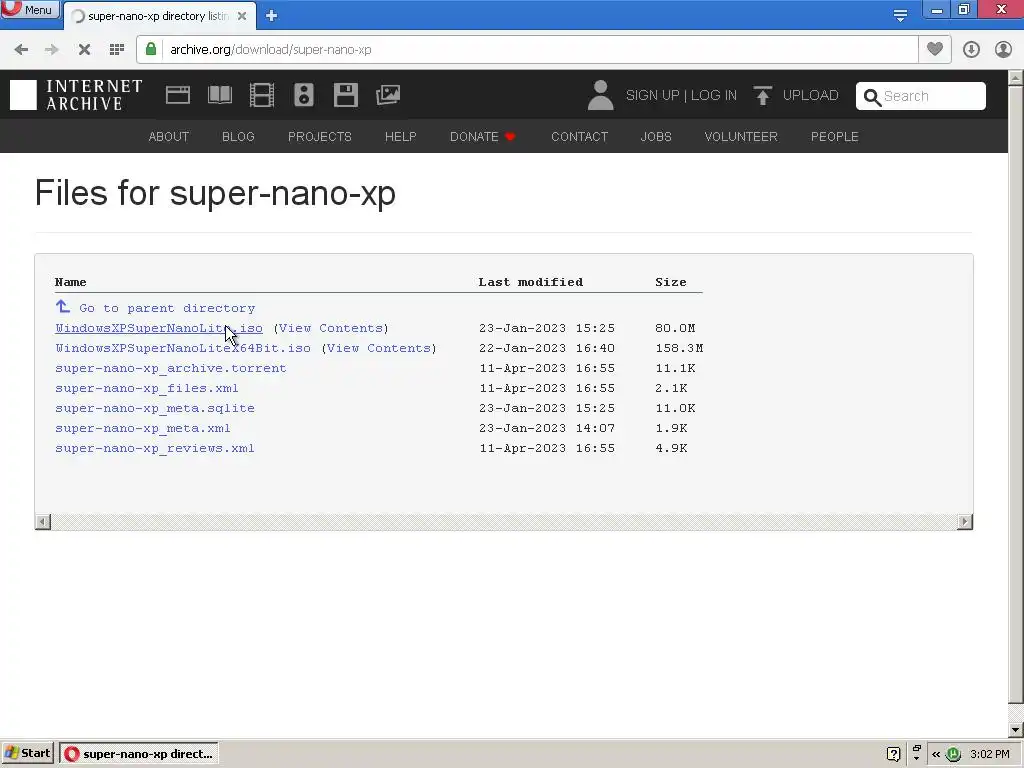Open the PROJECTS menu item
The width and height of the screenshot is (1024, 768).
coord(319,136)
